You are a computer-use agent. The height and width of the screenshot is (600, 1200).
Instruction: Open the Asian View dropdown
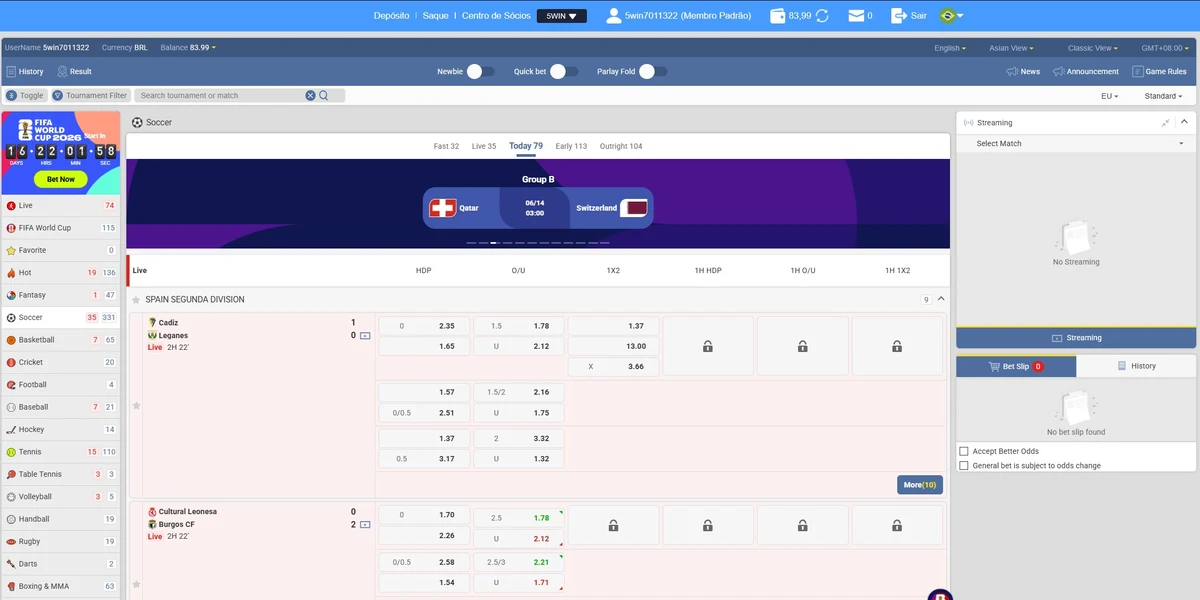[x=1011, y=48]
